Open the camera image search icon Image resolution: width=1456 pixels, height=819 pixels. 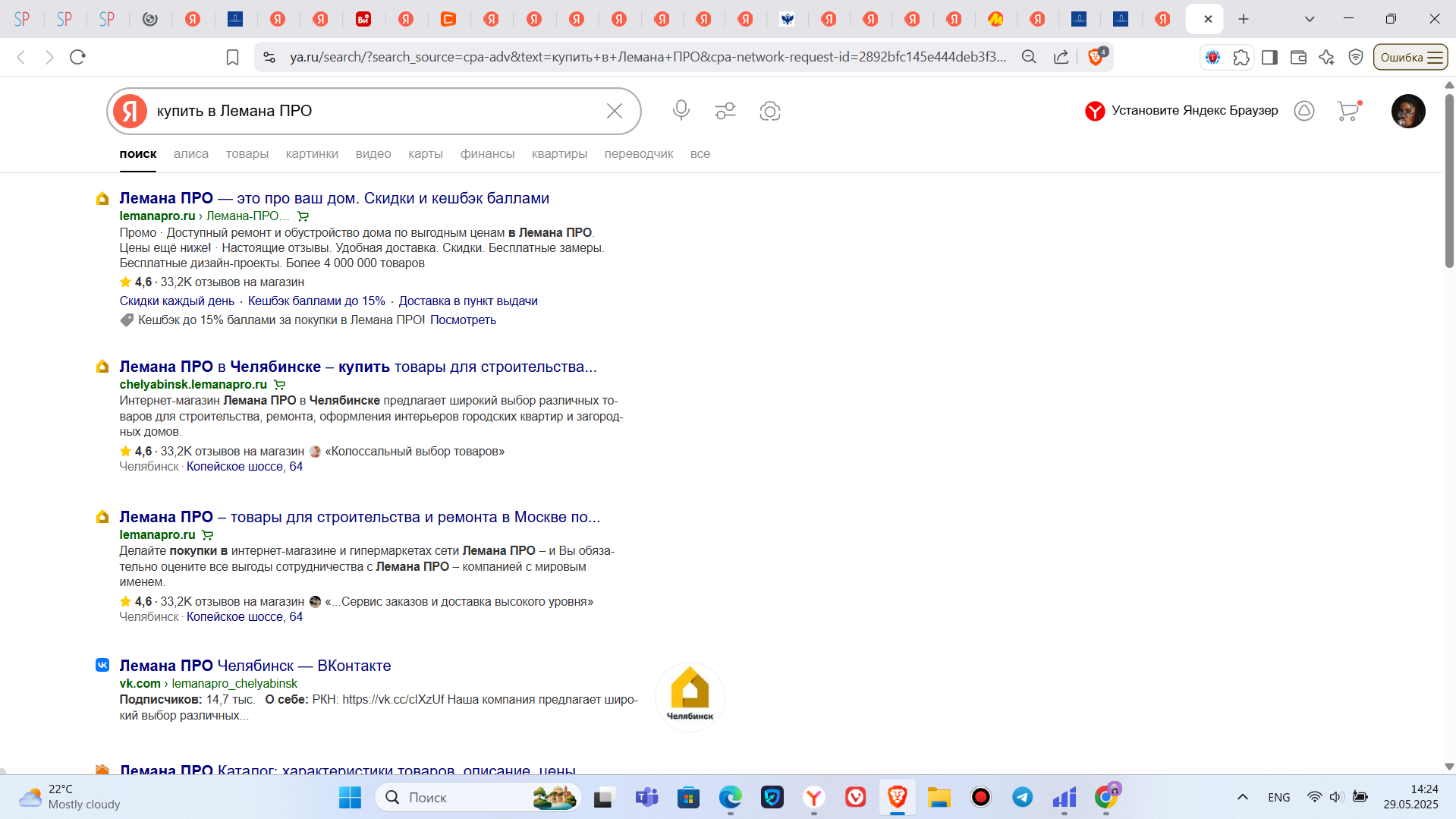[x=770, y=111]
